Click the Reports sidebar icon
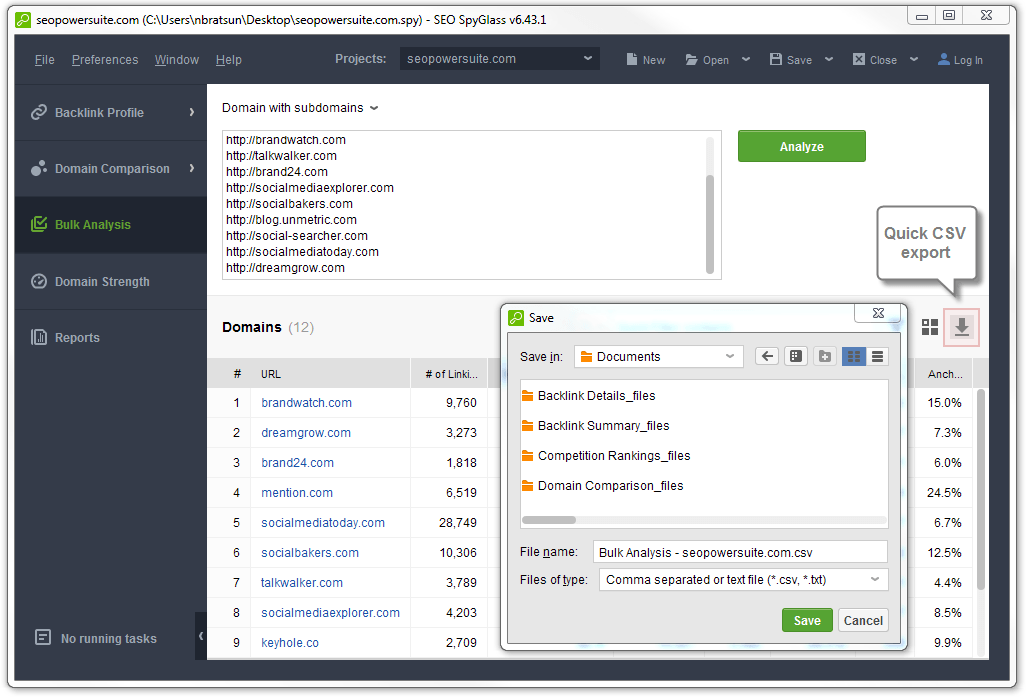Screen dimensions: 1027x700 point(39,337)
